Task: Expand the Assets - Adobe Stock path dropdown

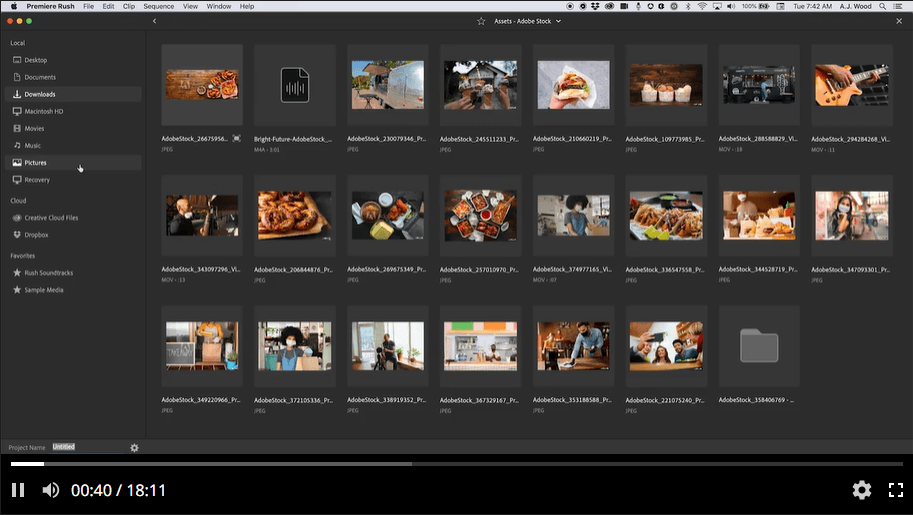Action: [x=558, y=20]
